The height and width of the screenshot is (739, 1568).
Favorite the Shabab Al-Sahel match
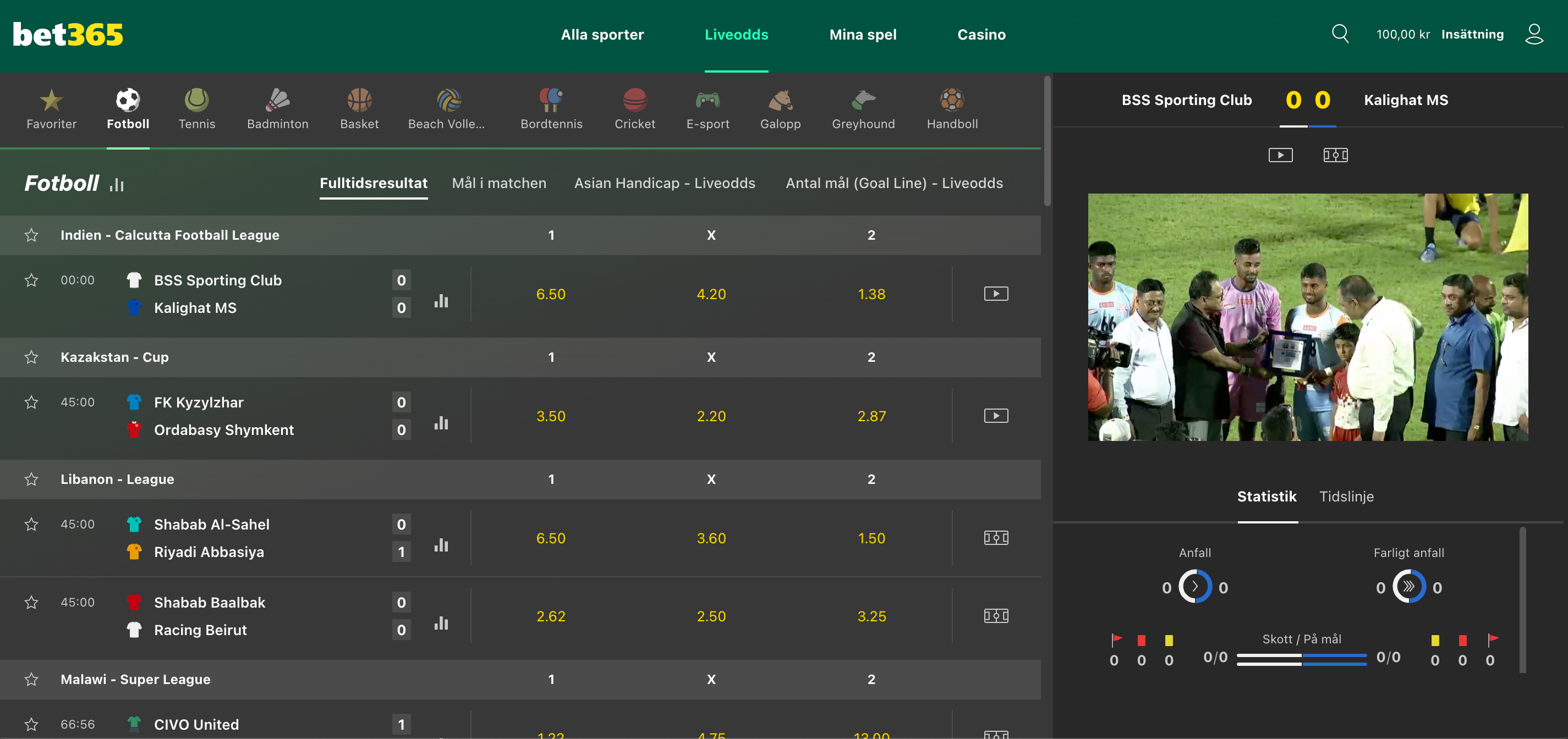[x=31, y=525]
